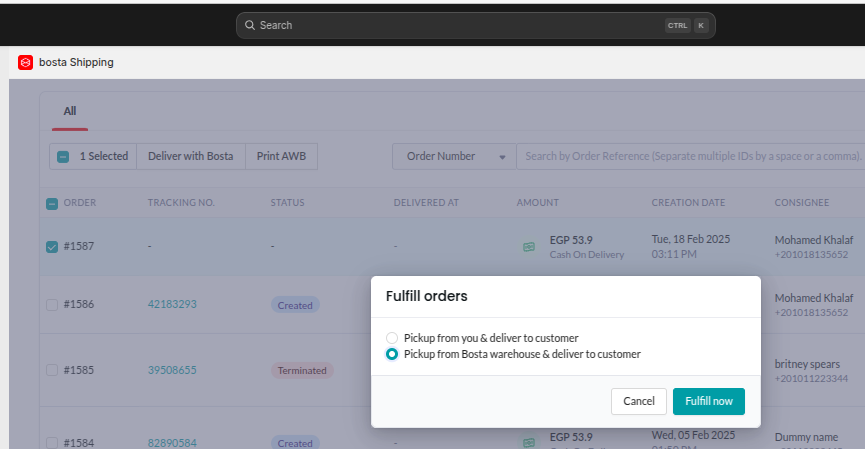Image resolution: width=865 pixels, height=449 pixels.
Task: Click consignee britney spears
Action: click(807, 364)
